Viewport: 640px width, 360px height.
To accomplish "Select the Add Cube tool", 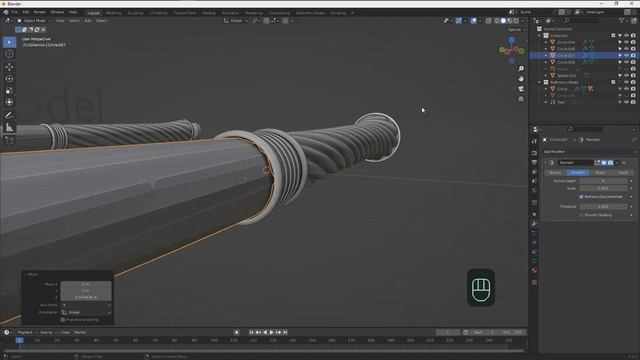I will (9, 140).
